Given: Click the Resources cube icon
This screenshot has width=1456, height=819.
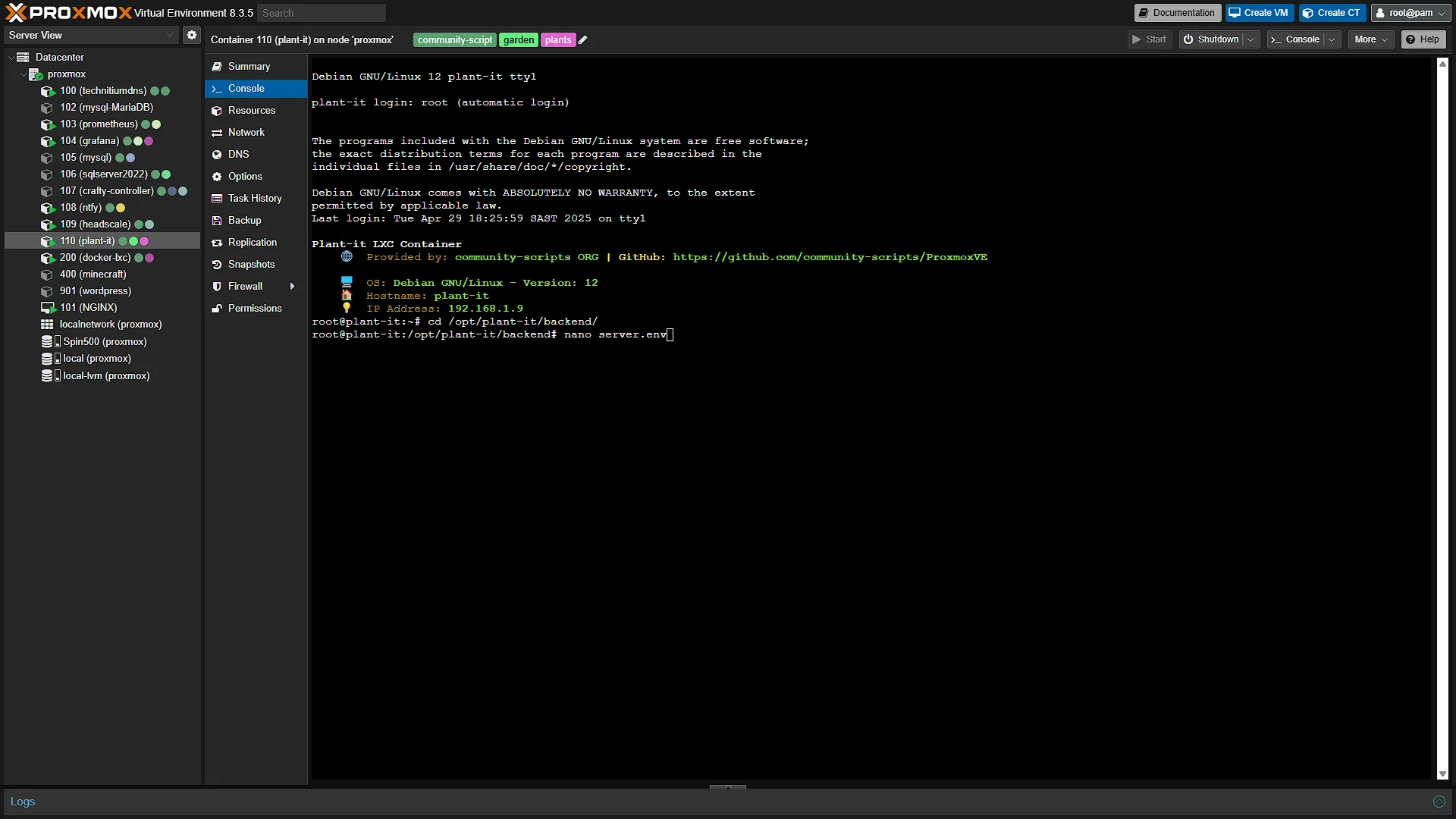Looking at the screenshot, I should click(217, 111).
